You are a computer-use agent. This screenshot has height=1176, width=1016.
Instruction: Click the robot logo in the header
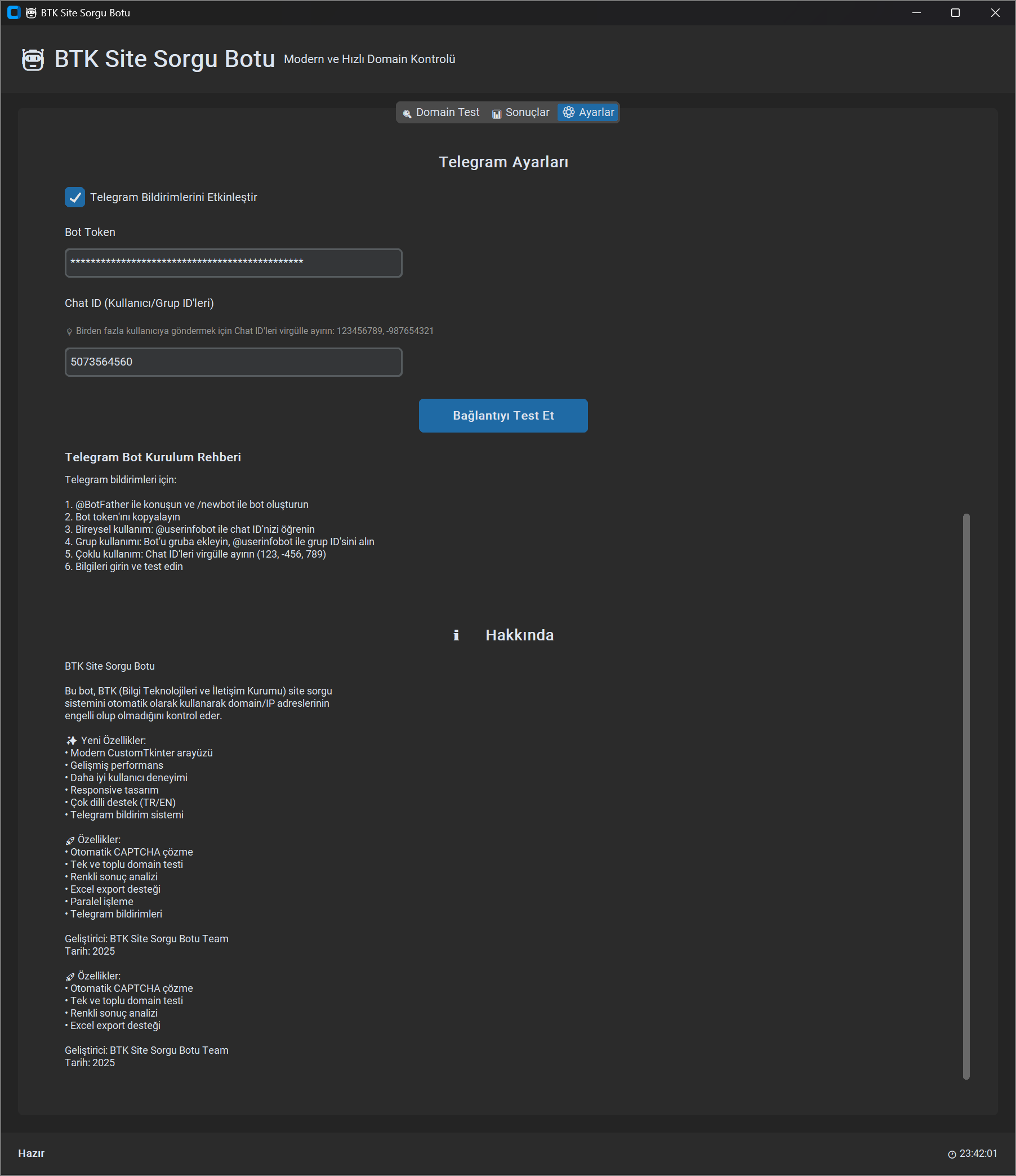[x=32, y=60]
